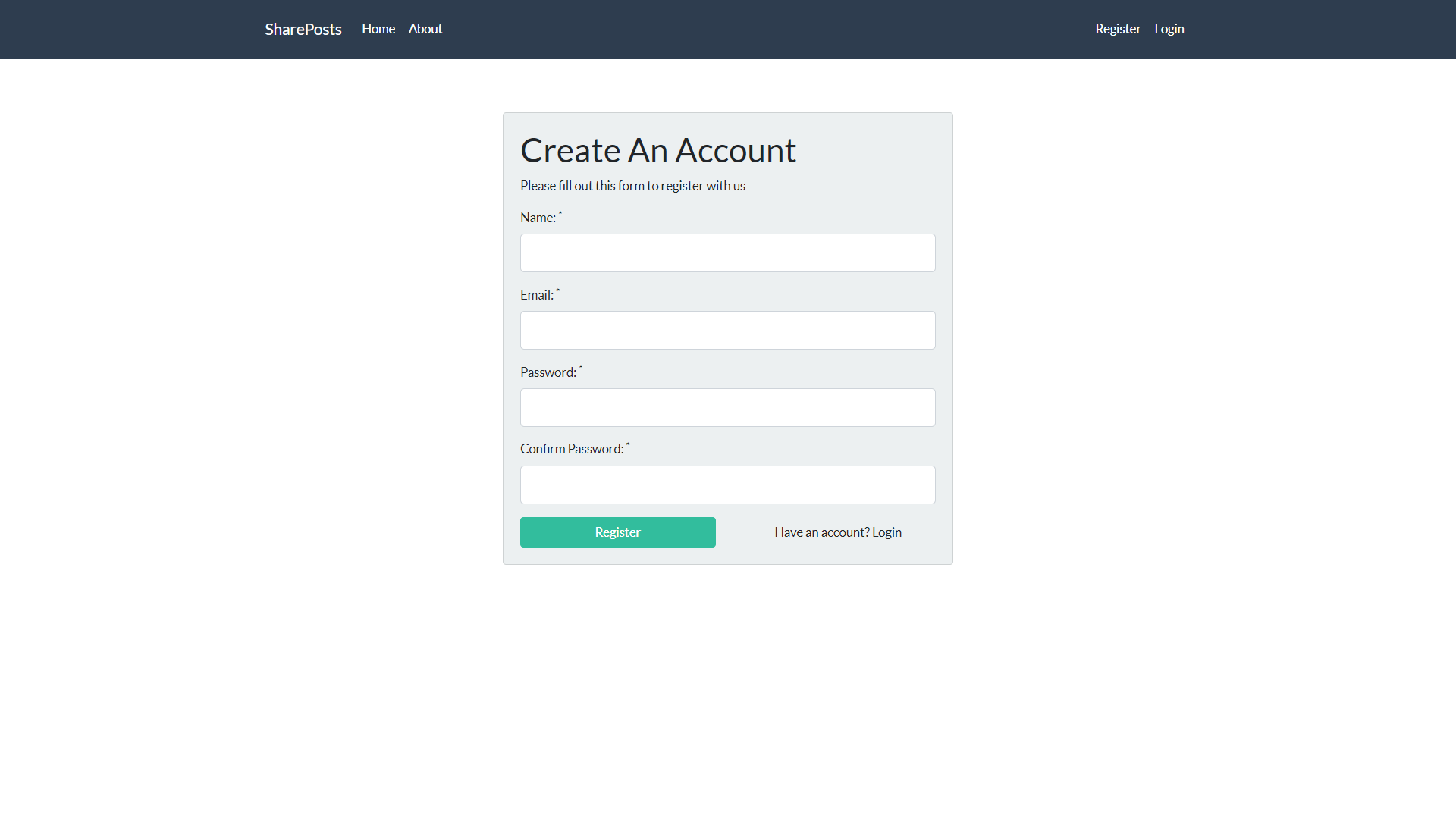The image size is (1456, 819).
Task: Click the form background panel area
Action: coord(728,338)
